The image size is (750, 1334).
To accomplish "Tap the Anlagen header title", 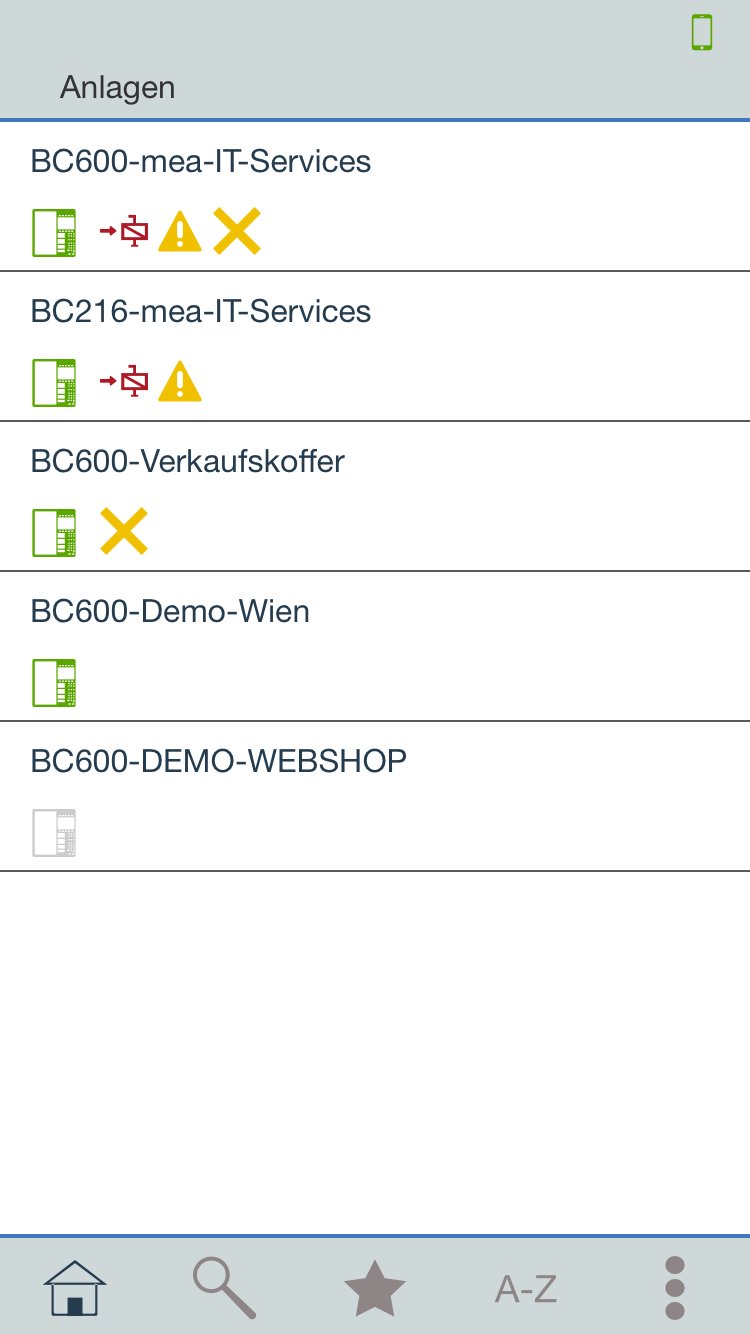I will (x=118, y=88).
